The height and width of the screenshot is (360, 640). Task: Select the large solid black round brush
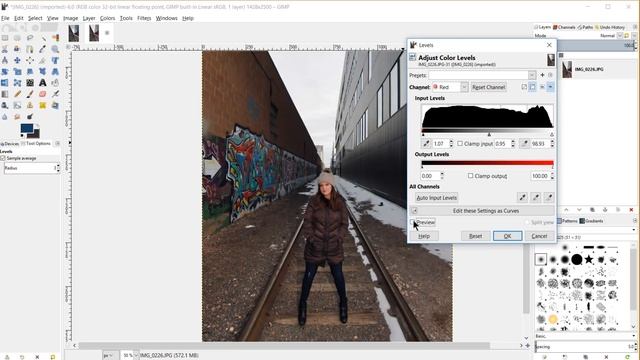[577, 259]
